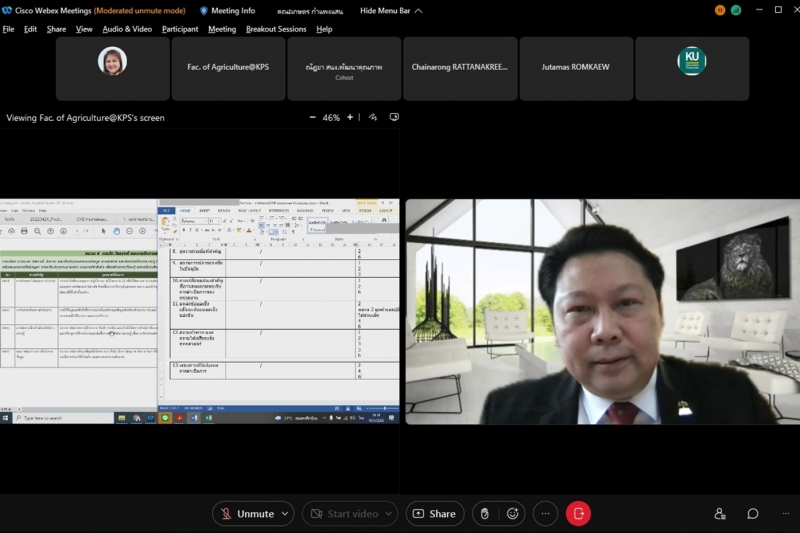Open the Audio & Video menu
The height and width of the screenshot is (533, 800).
(127, 29)
